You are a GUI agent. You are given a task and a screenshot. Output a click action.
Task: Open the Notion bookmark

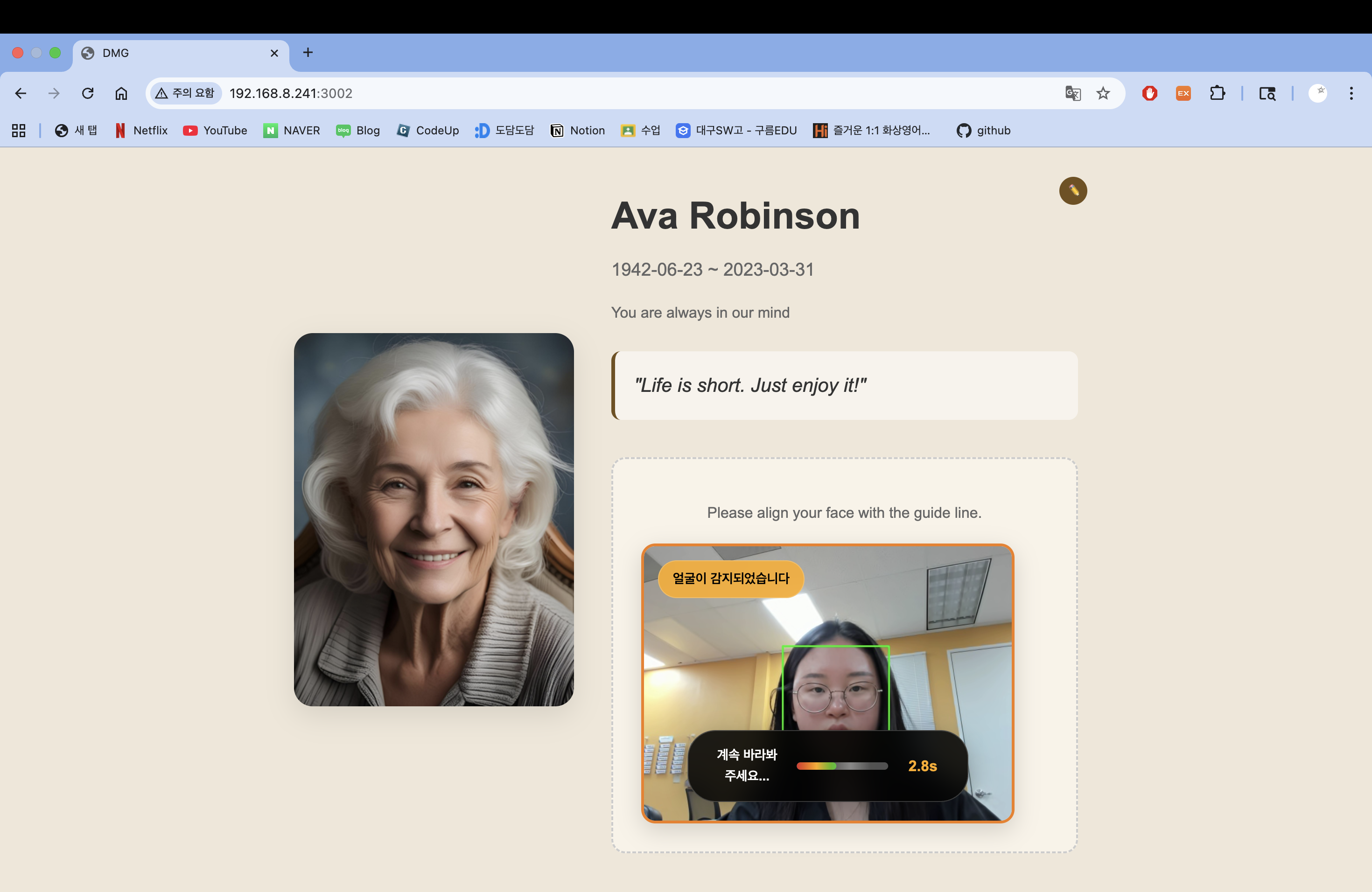578,131
